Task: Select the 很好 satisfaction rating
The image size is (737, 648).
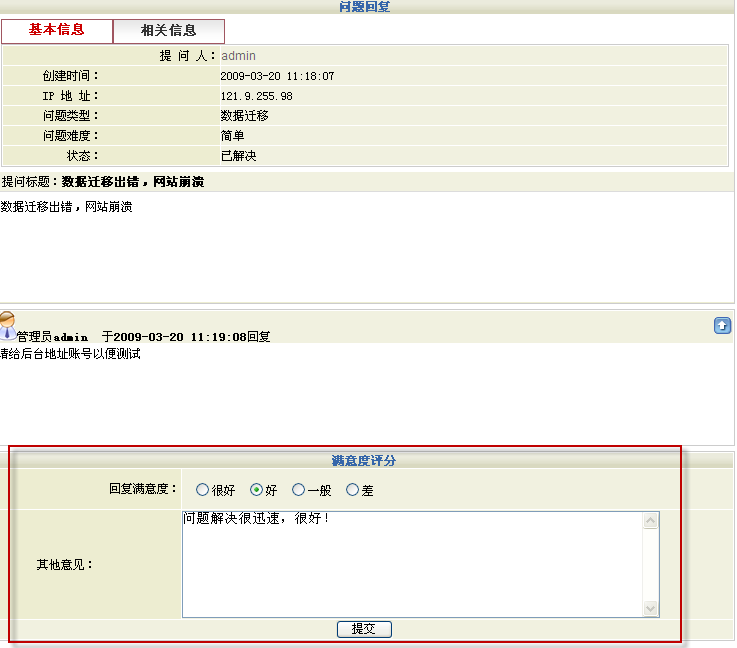Action: [203, 490]
